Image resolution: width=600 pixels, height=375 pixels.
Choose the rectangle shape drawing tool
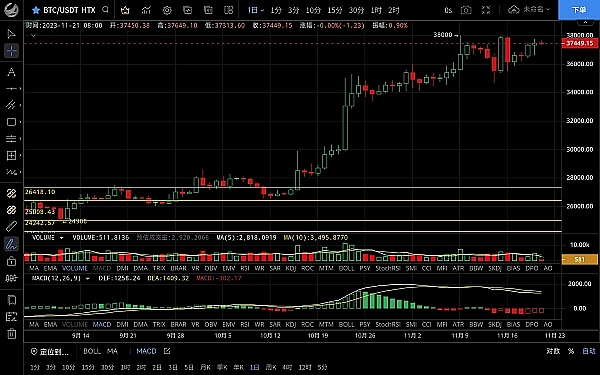click(11, 122)
